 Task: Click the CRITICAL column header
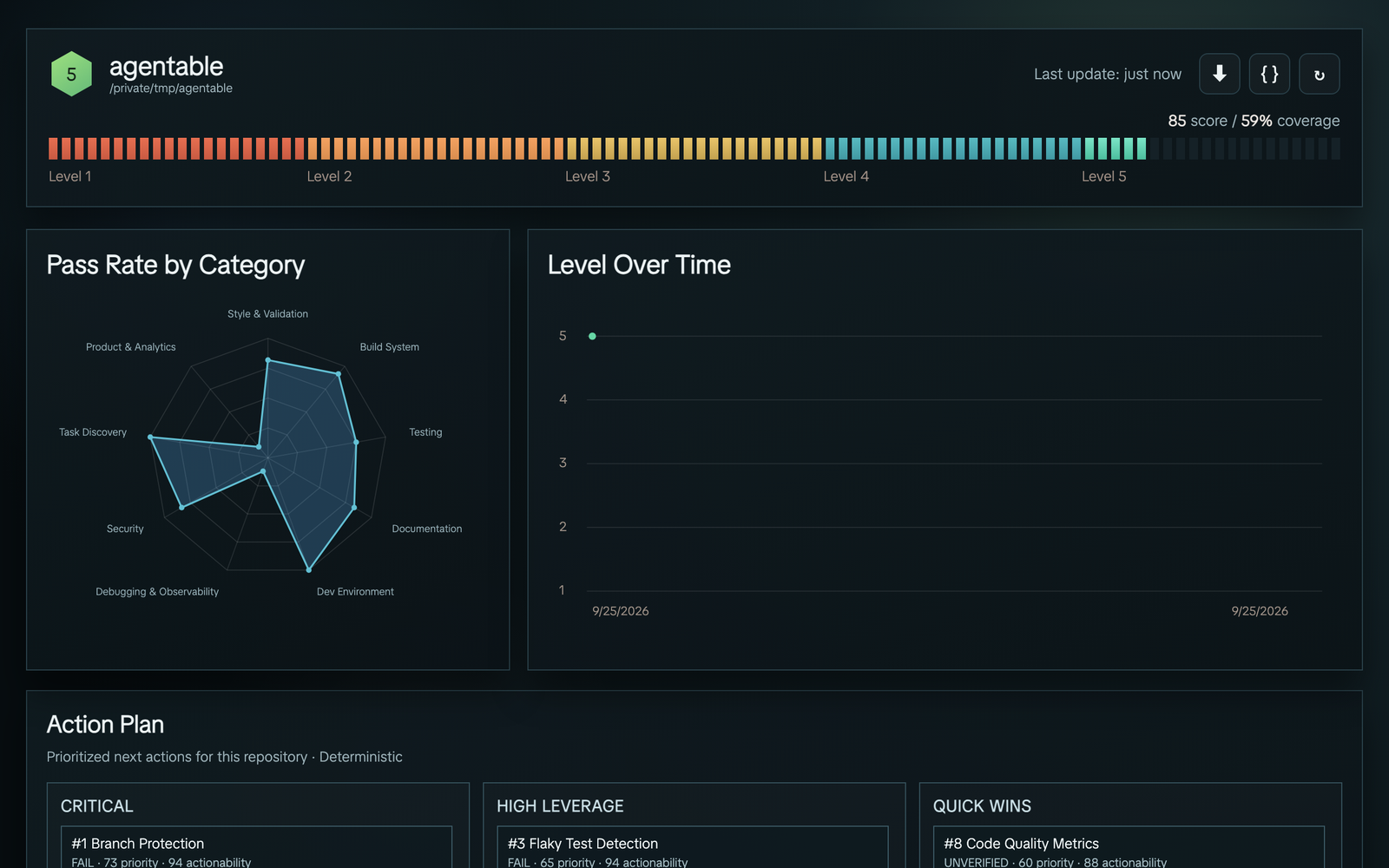pos(97,806)
